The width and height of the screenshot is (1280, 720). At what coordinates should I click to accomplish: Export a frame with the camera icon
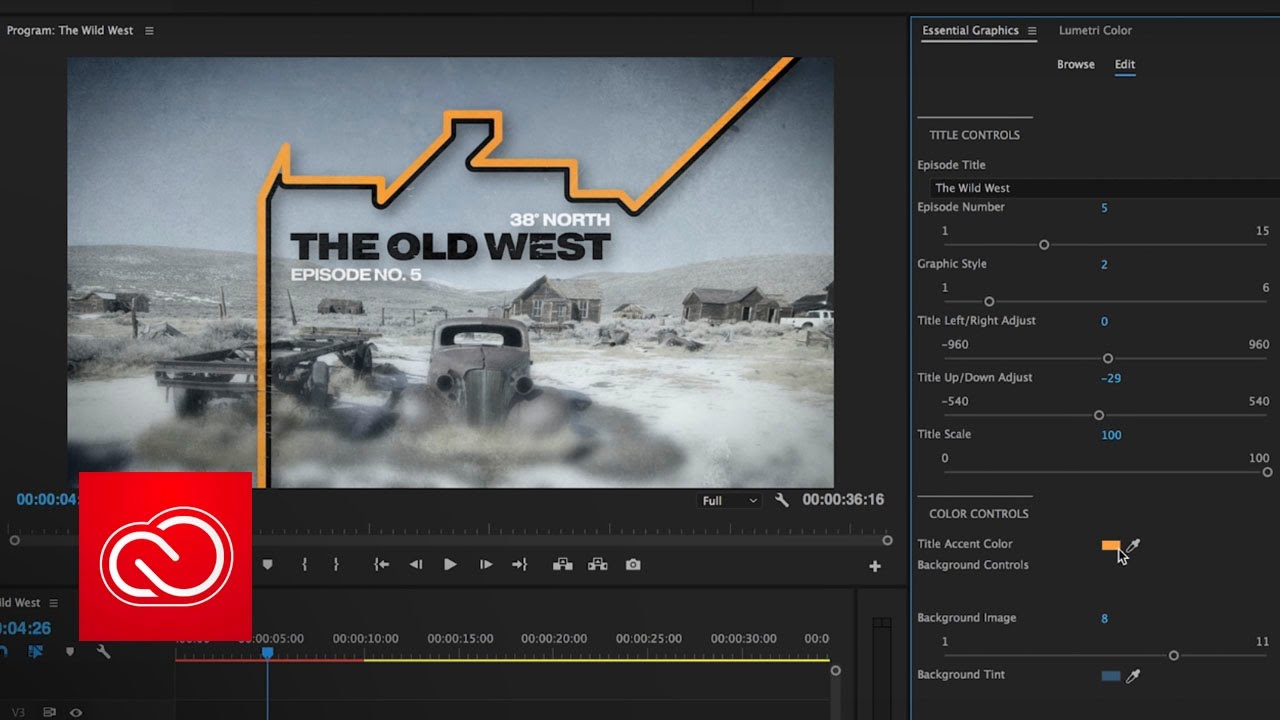(x=633, y=565)
